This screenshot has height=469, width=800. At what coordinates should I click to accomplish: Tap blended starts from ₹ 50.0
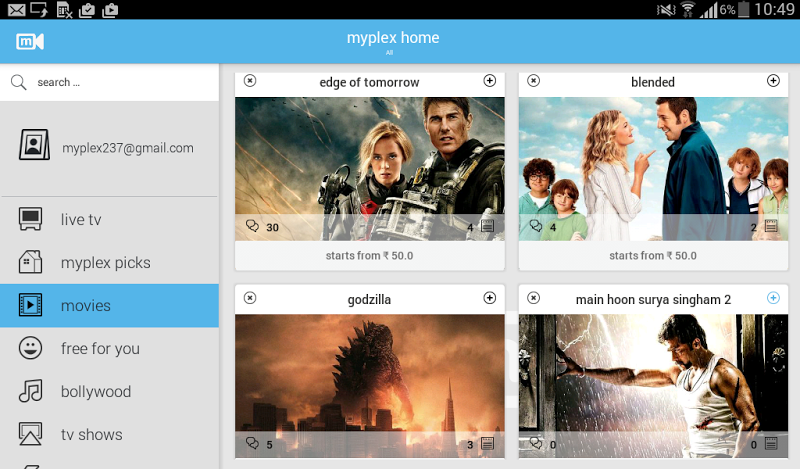coord(653,256)
